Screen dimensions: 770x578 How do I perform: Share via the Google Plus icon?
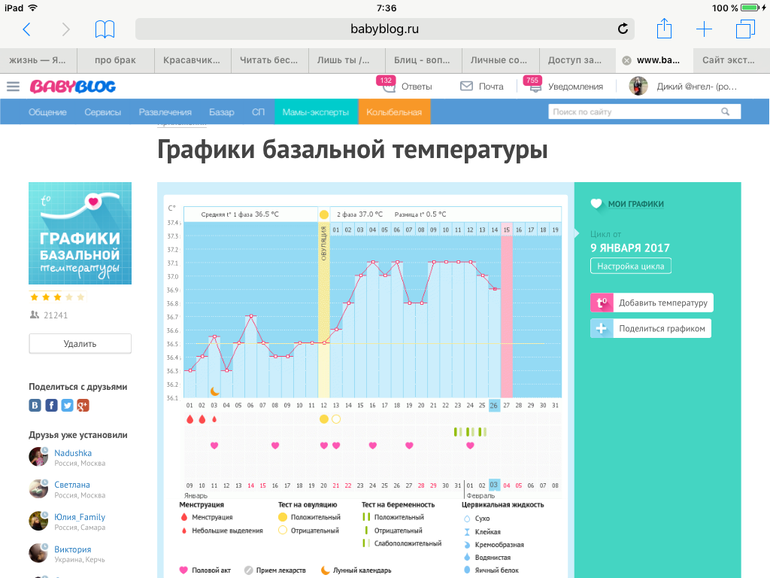click(x=83, y=405)
